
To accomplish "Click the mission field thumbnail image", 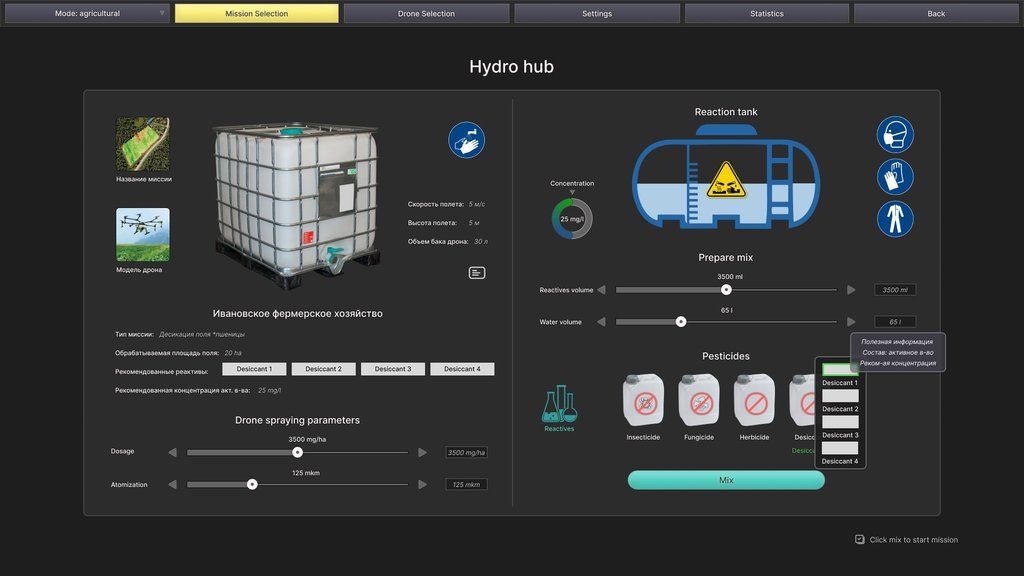I will click(142, 144).
